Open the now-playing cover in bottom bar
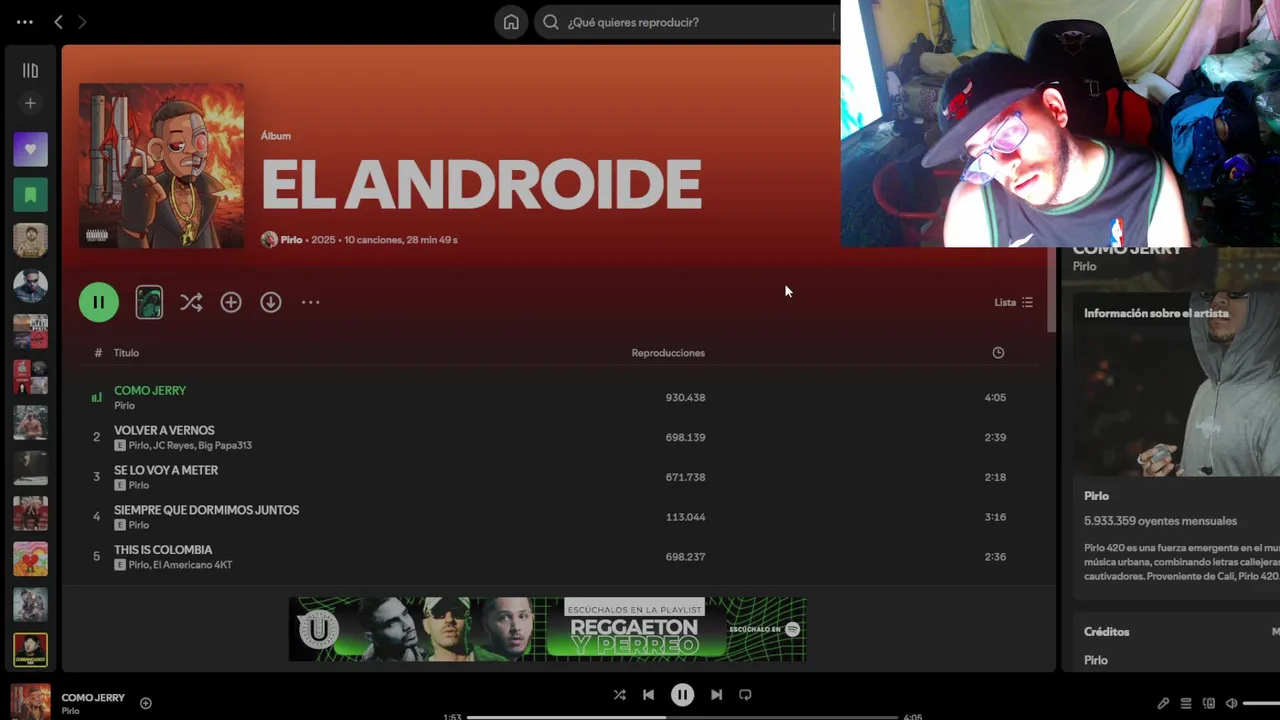1280x720 pixels. (x=30, y=703)
